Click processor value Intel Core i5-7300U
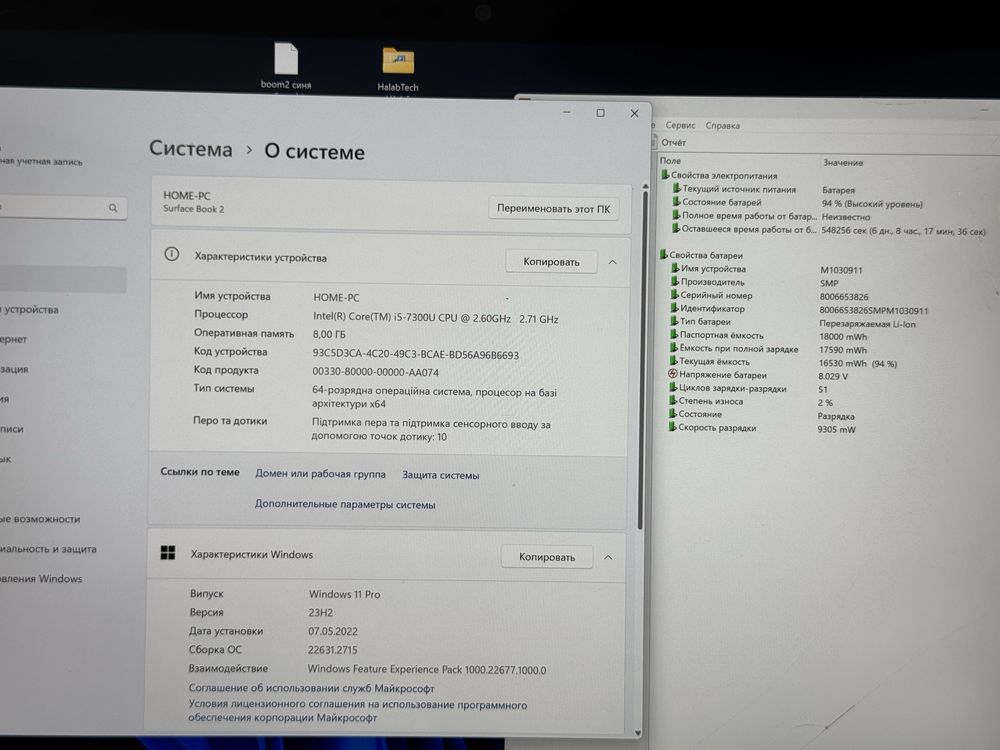 [x=436, y=318]
